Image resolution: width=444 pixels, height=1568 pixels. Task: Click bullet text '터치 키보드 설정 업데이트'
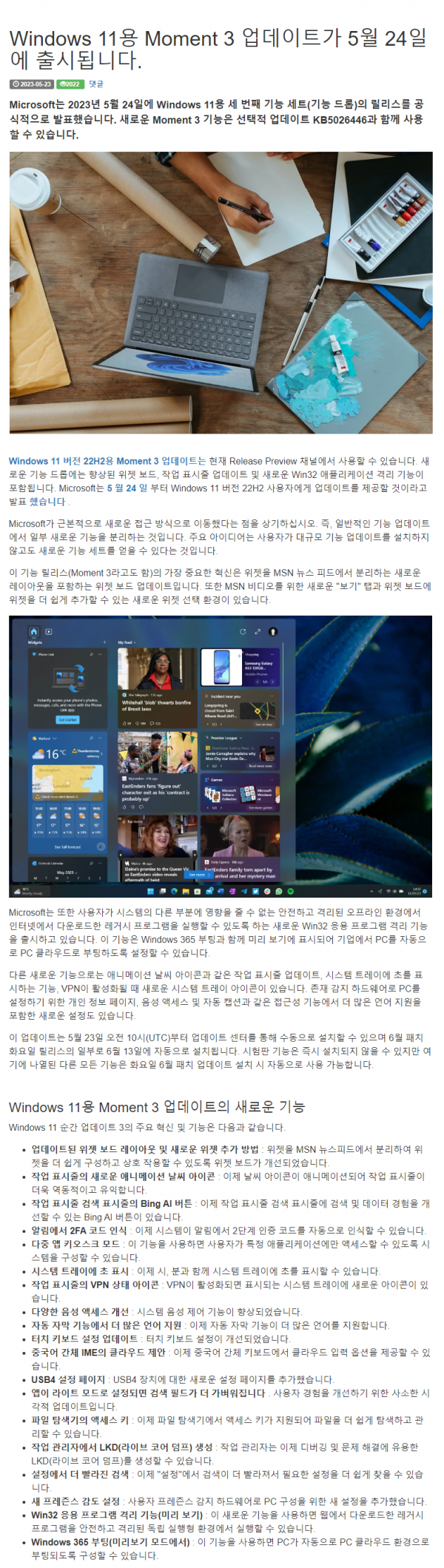click(x=84, y=1339)
